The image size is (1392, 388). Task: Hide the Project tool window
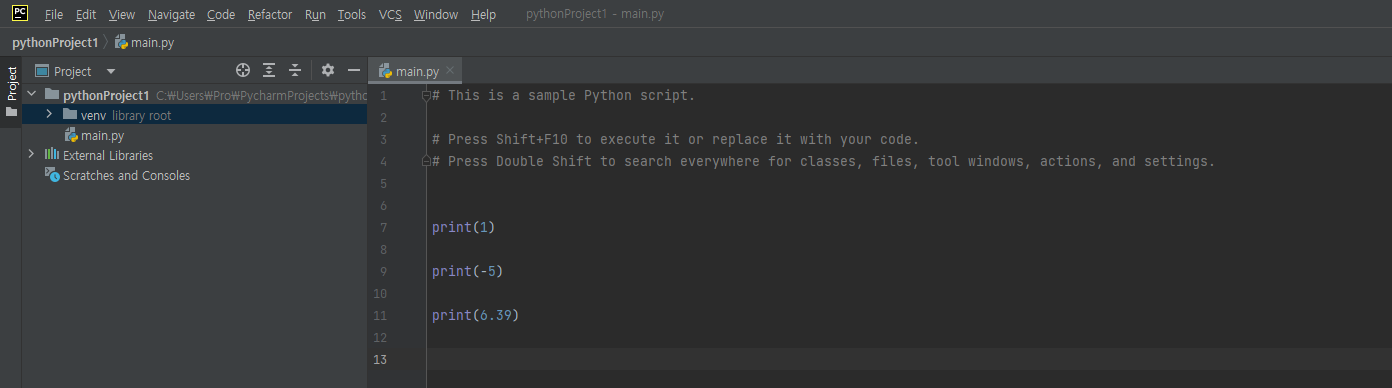pyautogui.click(x=353, y=70)
